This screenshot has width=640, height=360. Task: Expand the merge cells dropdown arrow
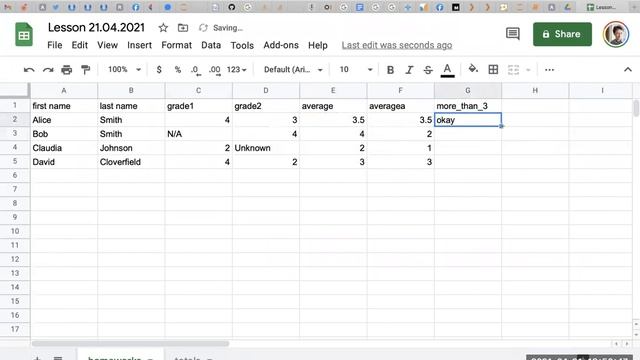[528, 70]
